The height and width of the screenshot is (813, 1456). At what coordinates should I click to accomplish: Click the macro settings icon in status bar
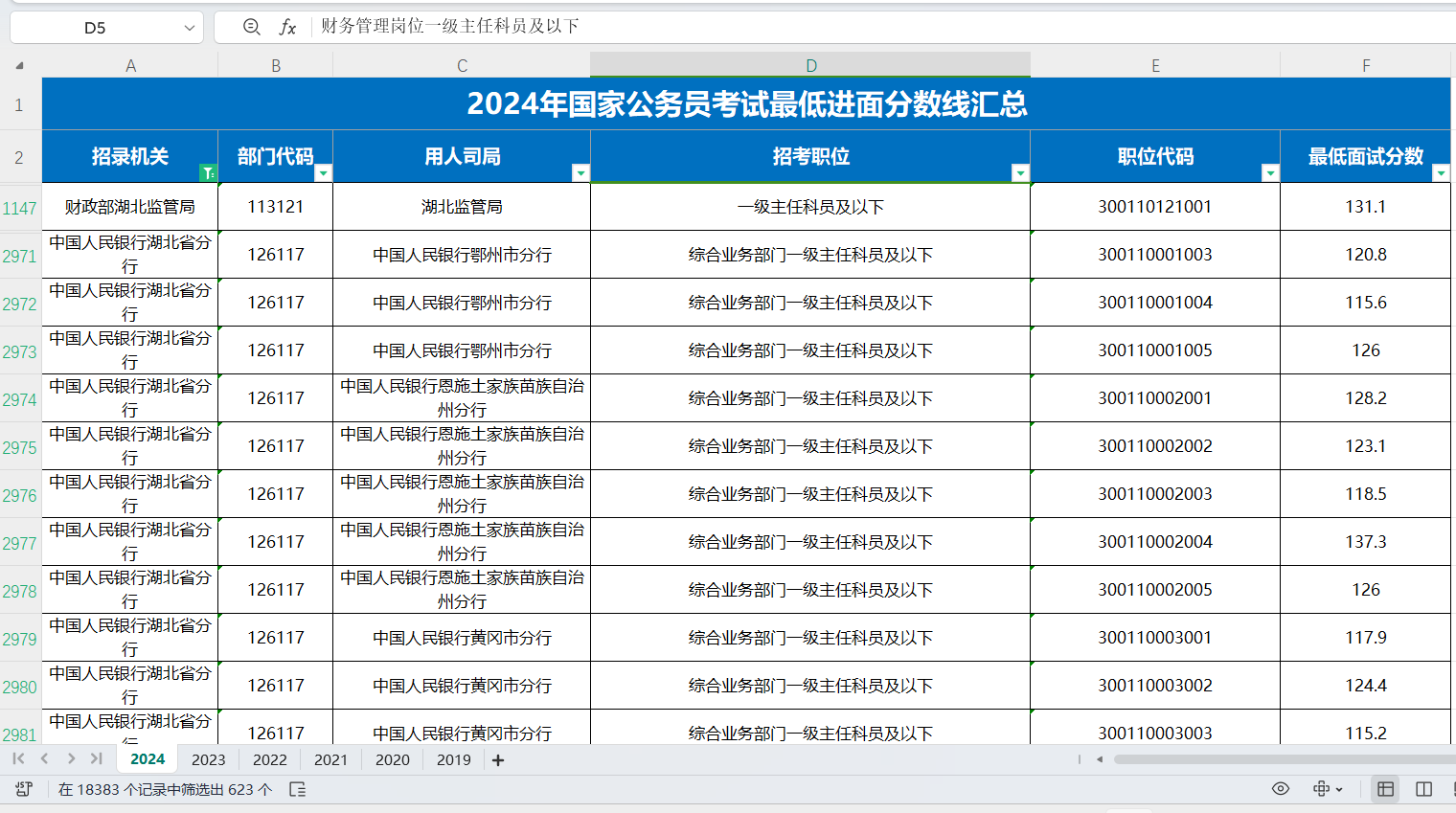pyautogui.click(x=24, y=789)
